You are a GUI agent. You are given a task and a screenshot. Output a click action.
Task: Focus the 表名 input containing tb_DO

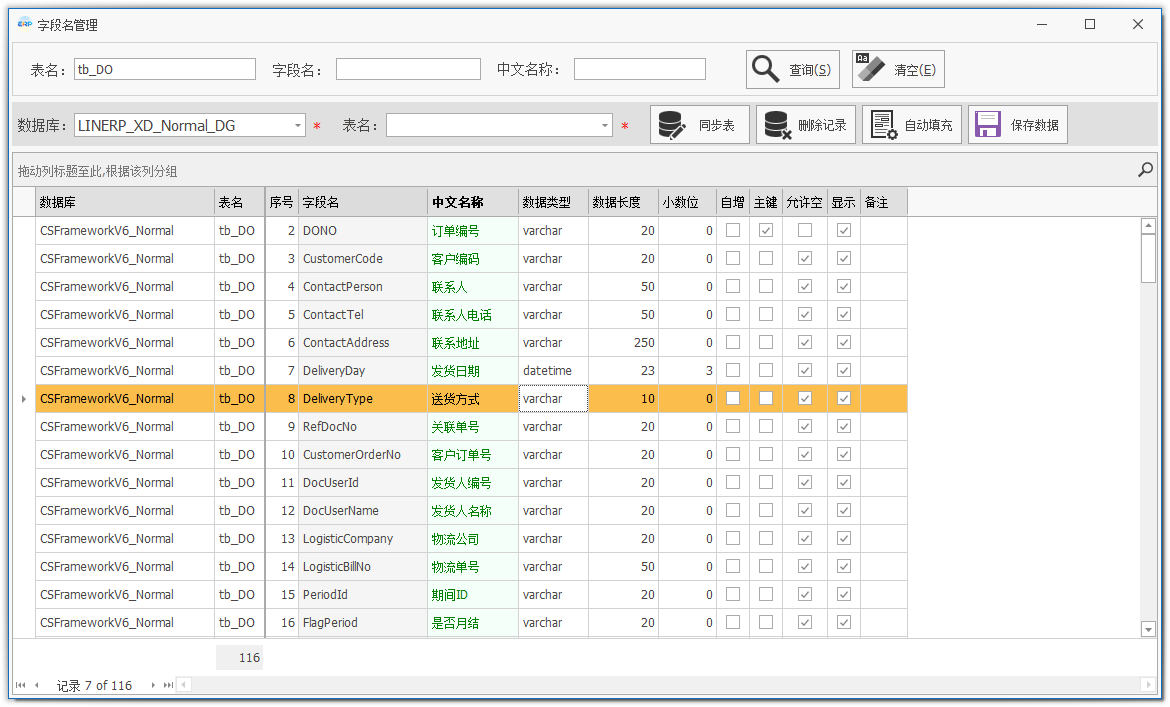(x=165, y=69)
